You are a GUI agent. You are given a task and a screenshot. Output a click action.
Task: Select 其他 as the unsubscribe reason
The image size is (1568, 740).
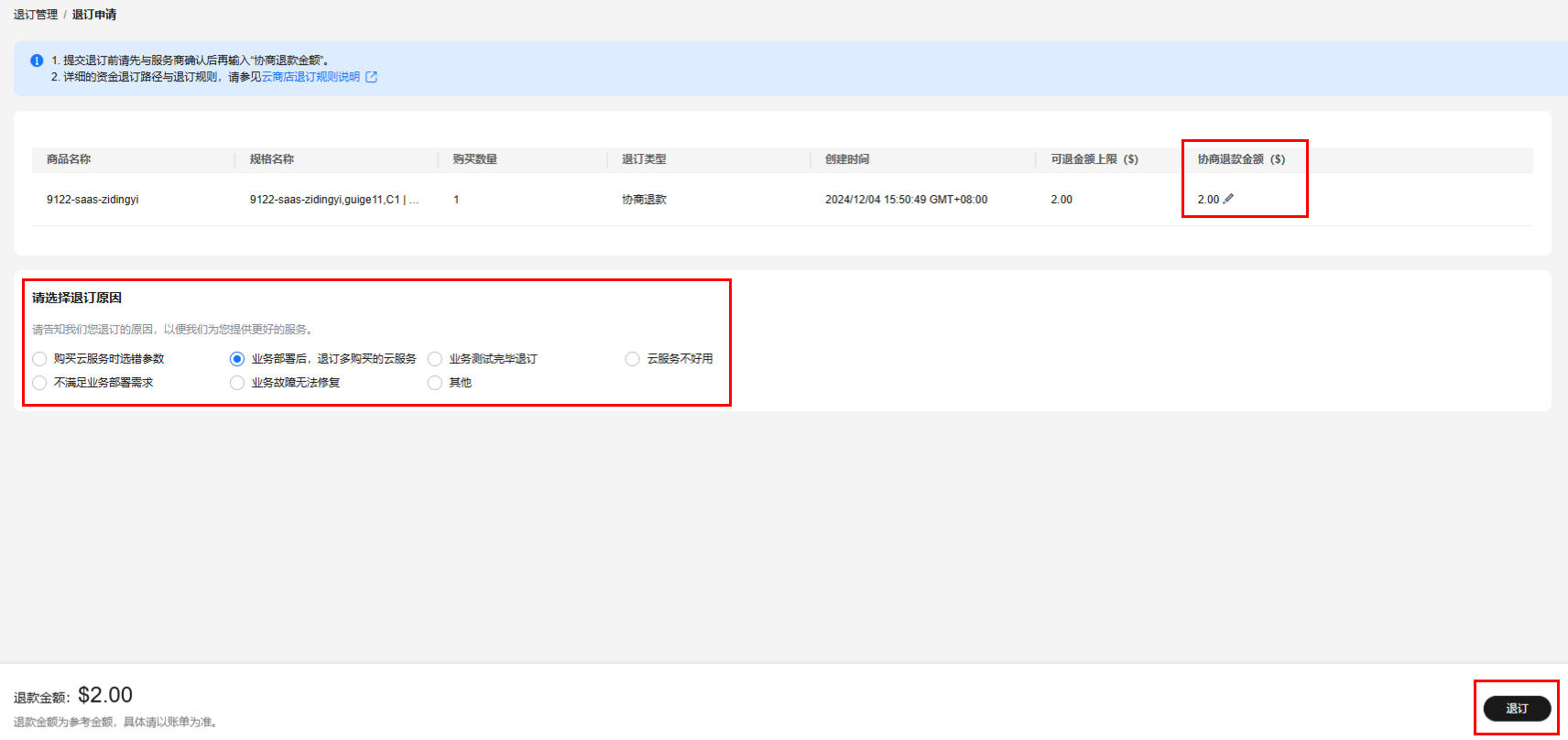tap(435, 383)
